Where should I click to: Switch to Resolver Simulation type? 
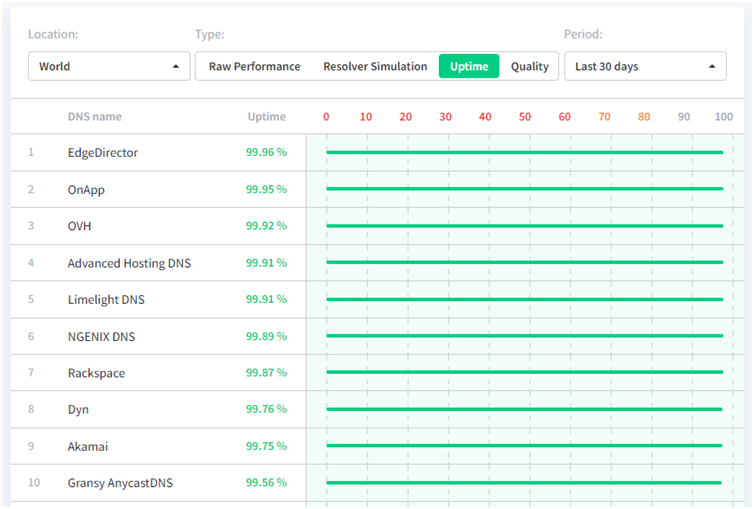tap(375, 66)
